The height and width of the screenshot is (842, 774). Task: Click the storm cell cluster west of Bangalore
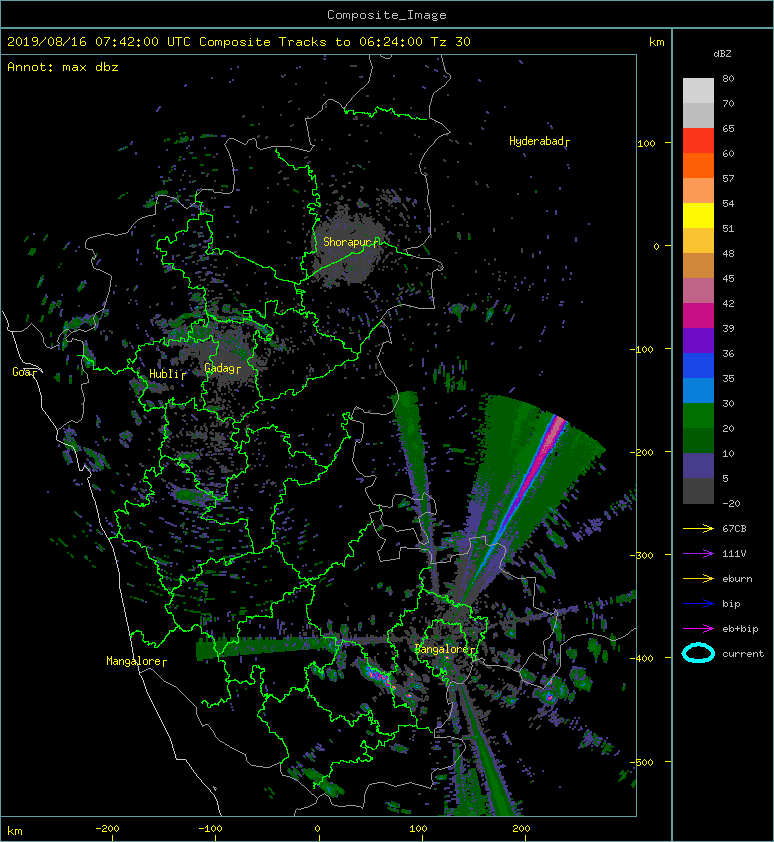tap(380, 677)
